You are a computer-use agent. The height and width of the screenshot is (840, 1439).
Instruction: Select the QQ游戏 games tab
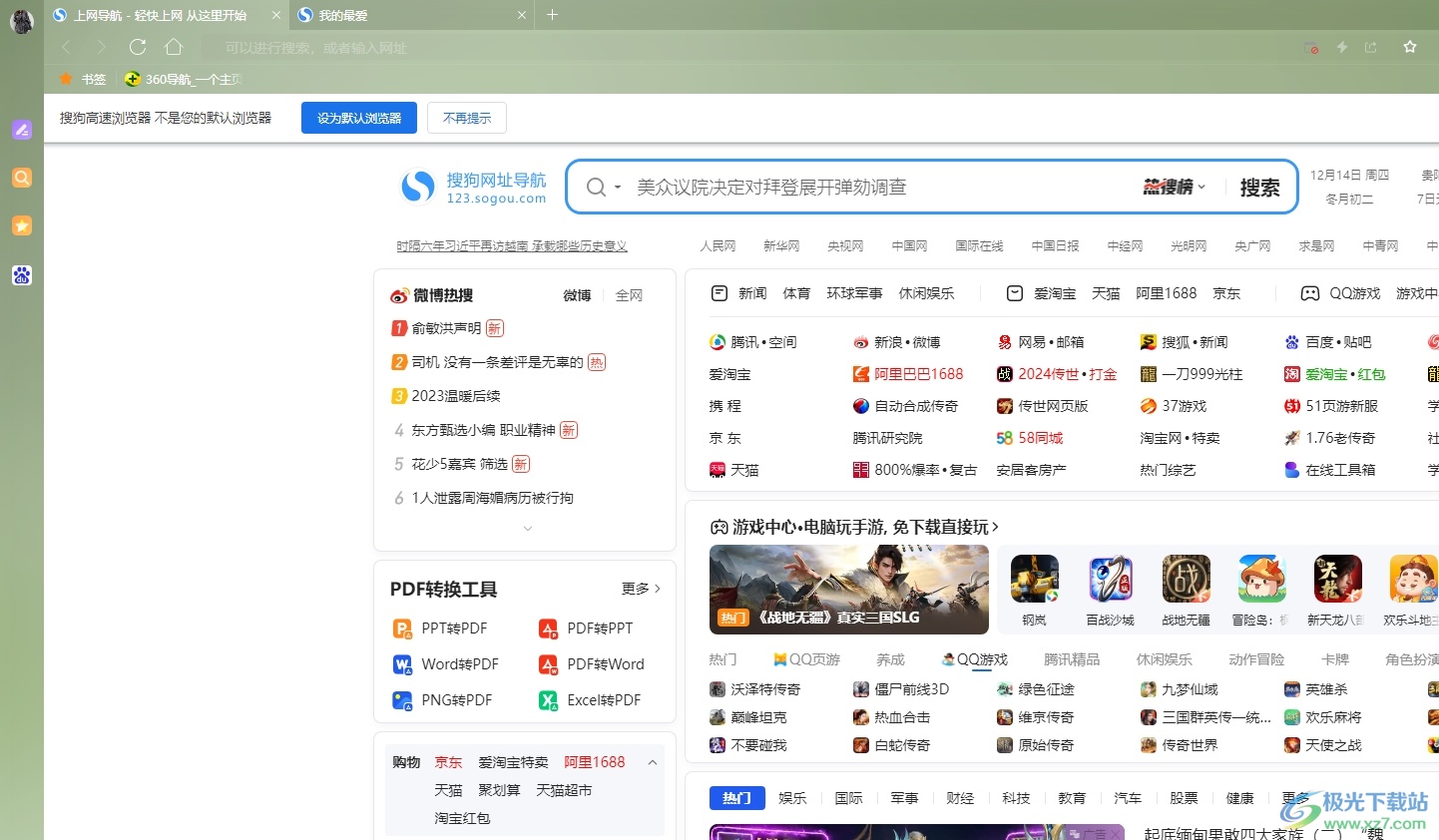pyautogui.click(x=975, y=659)
